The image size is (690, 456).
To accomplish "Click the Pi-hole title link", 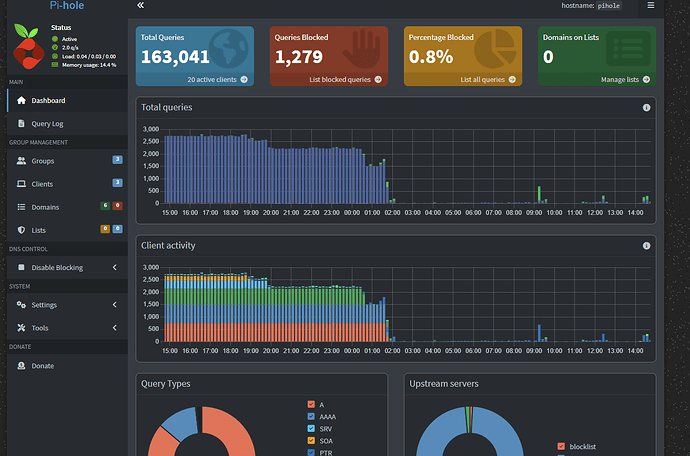I will click(x=66, y=5).
